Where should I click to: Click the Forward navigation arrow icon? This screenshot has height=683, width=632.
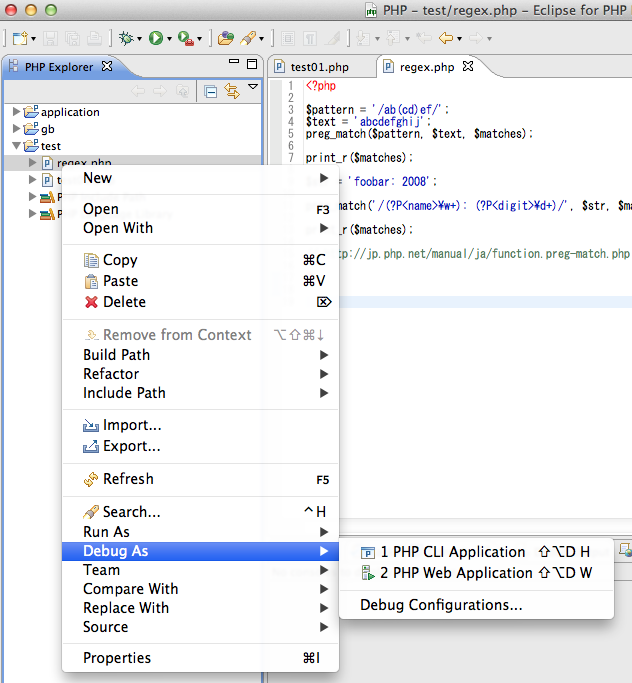click(476, 38)
